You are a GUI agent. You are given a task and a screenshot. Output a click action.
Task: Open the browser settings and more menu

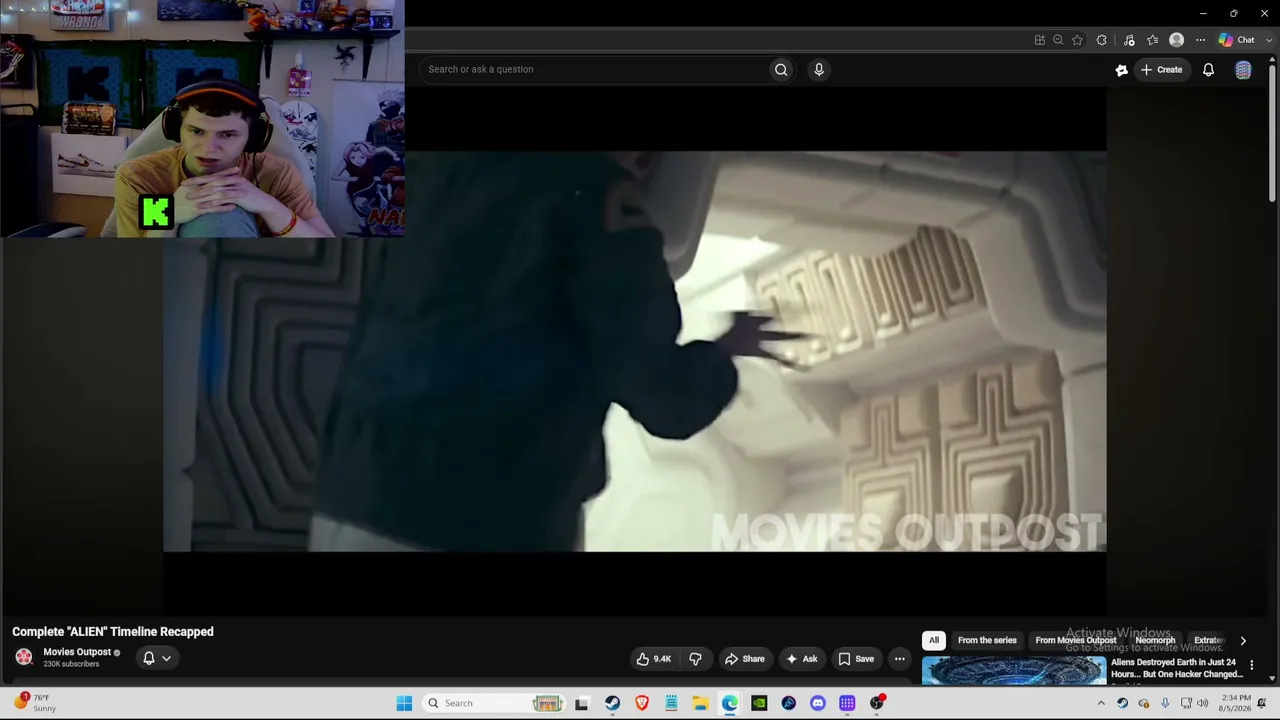1200,40
